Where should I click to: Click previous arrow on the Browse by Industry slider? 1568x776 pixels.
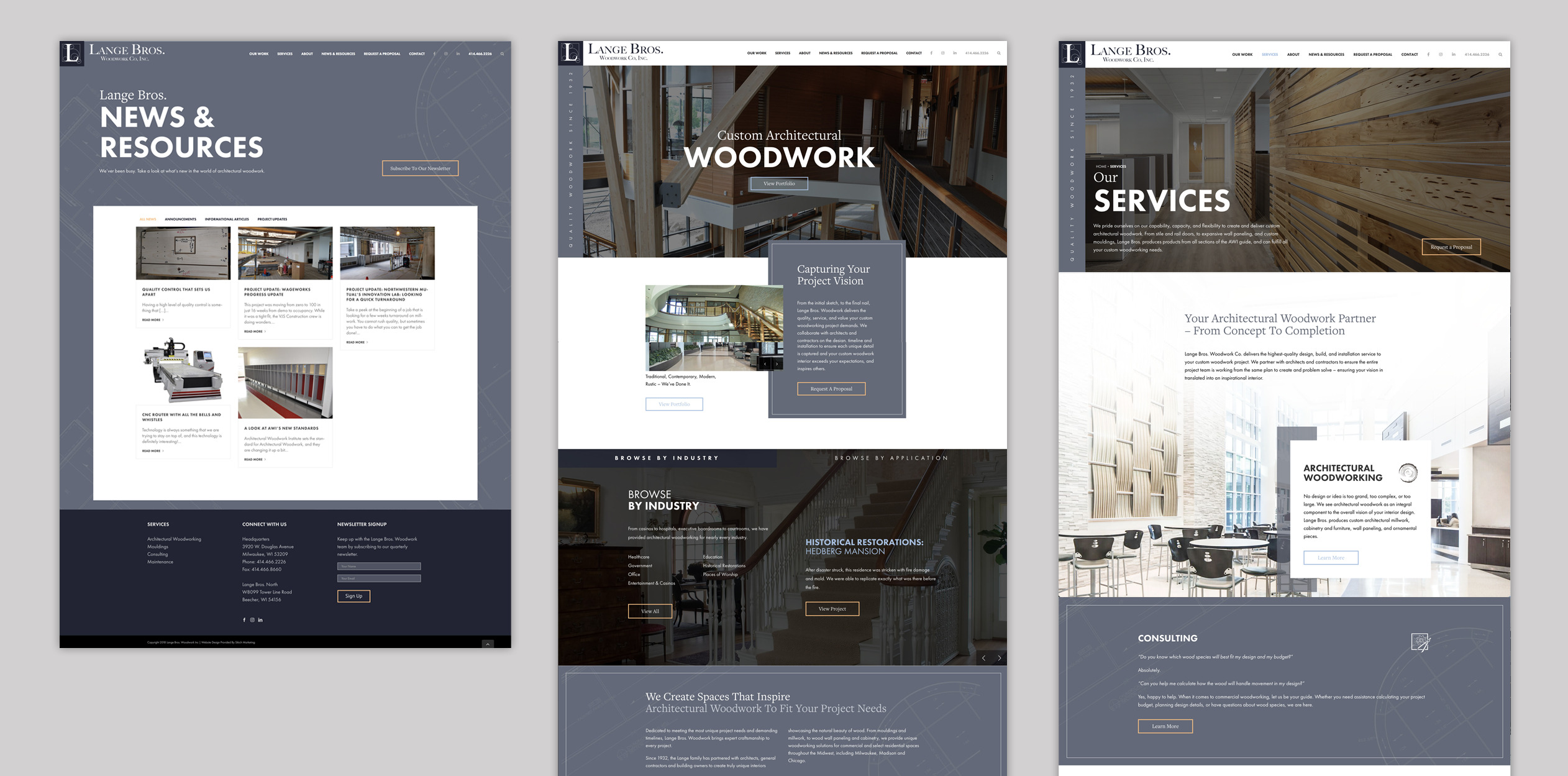click(983, 658)
